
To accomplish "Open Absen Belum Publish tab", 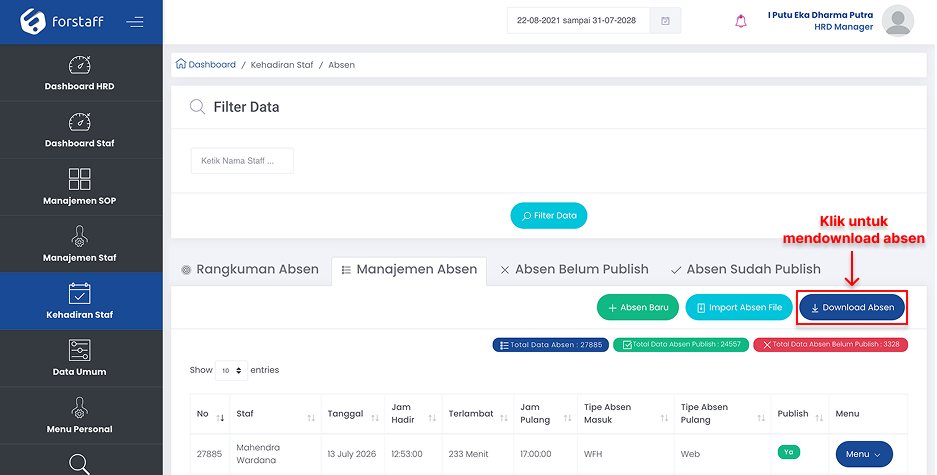I will (574, 269).
